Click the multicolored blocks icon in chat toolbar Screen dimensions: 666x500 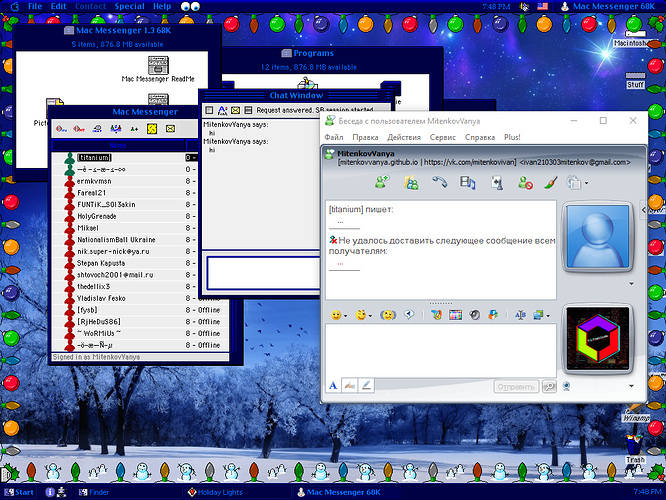pyautogui.click(x=493, y=315)
